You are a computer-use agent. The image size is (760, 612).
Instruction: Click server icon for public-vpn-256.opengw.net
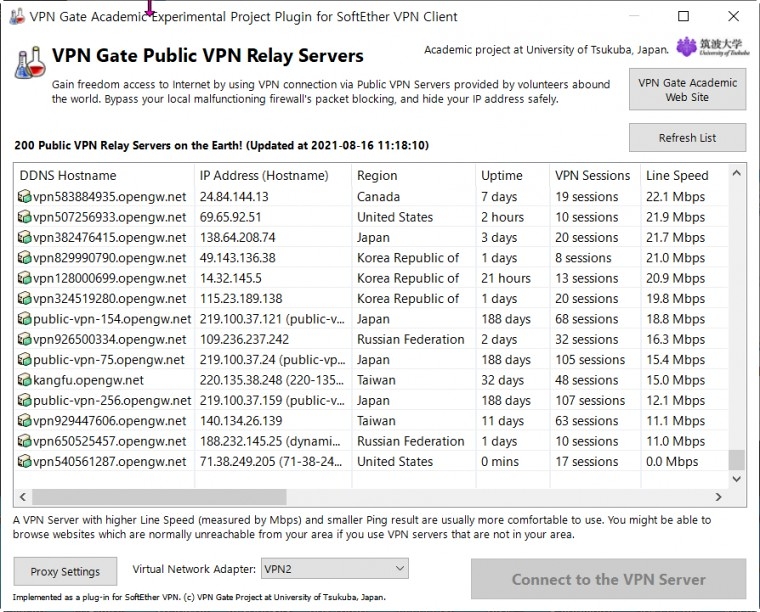[24, 400]
